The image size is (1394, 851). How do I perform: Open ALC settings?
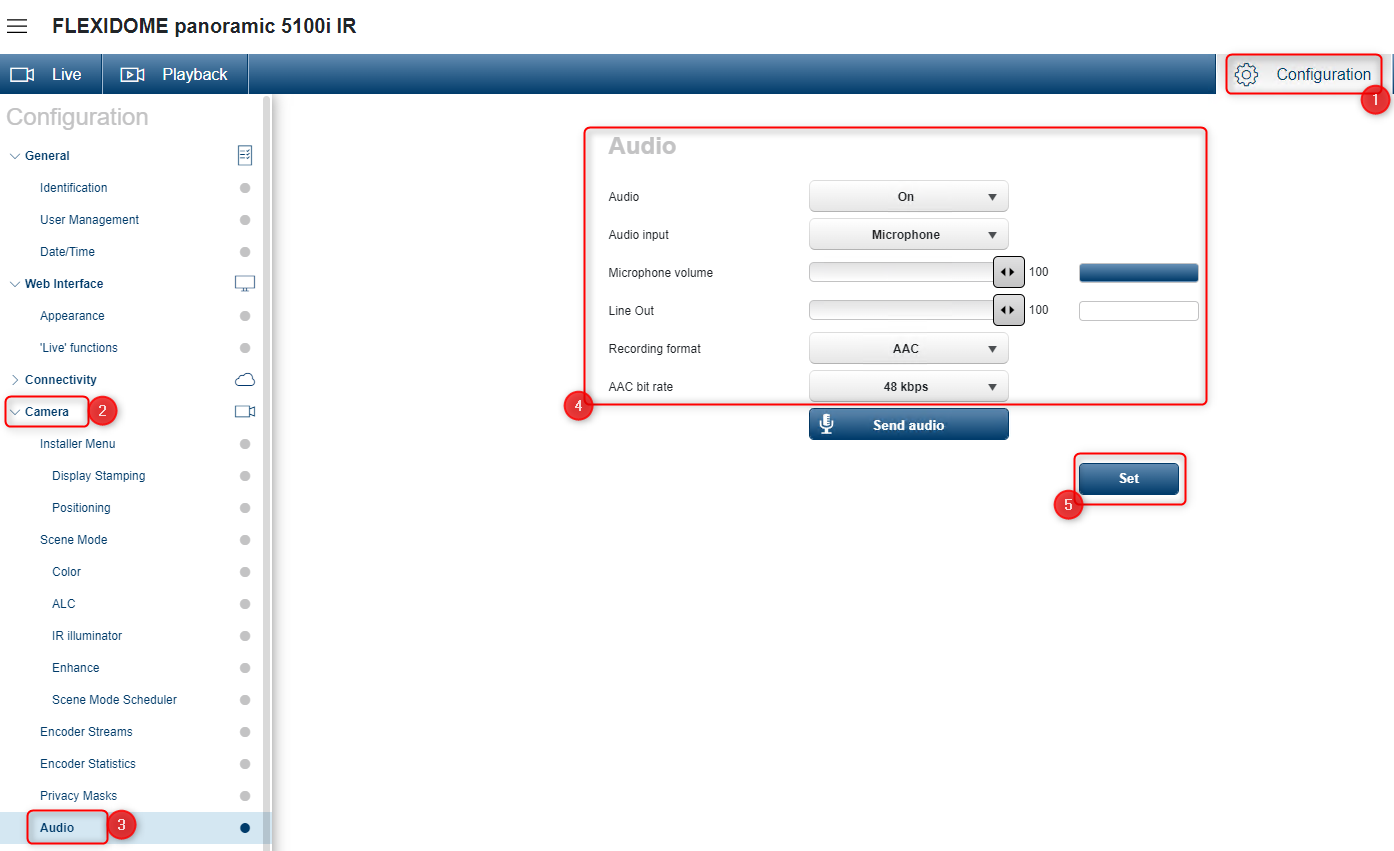63,603
